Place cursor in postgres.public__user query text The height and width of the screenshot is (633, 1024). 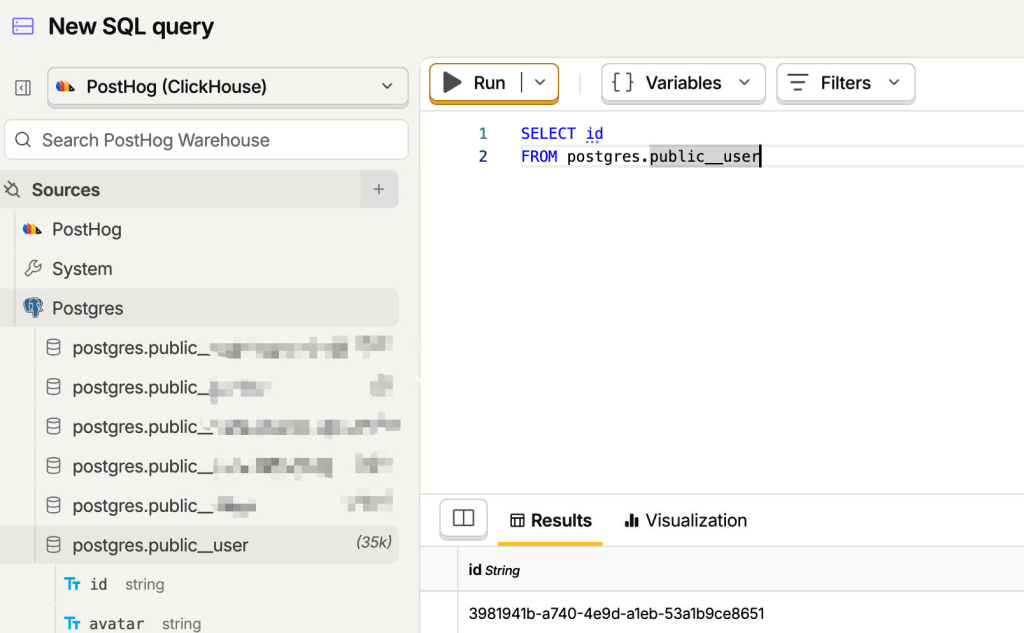click(664, 157)
